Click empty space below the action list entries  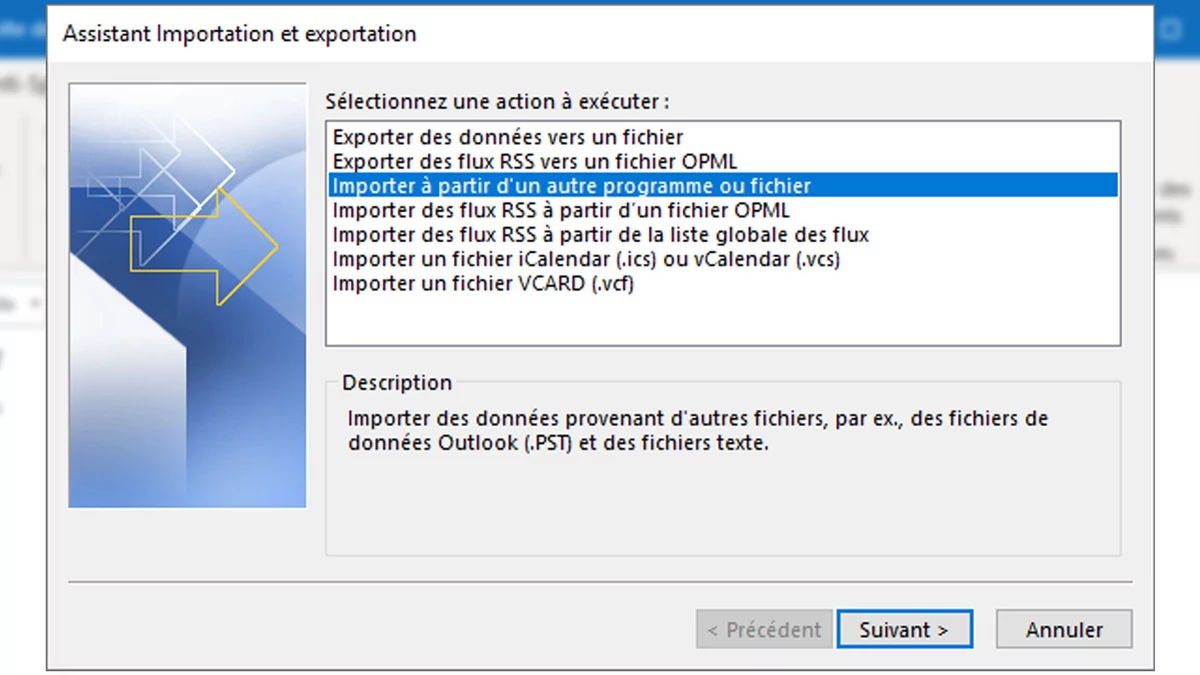tap(722, 320)
